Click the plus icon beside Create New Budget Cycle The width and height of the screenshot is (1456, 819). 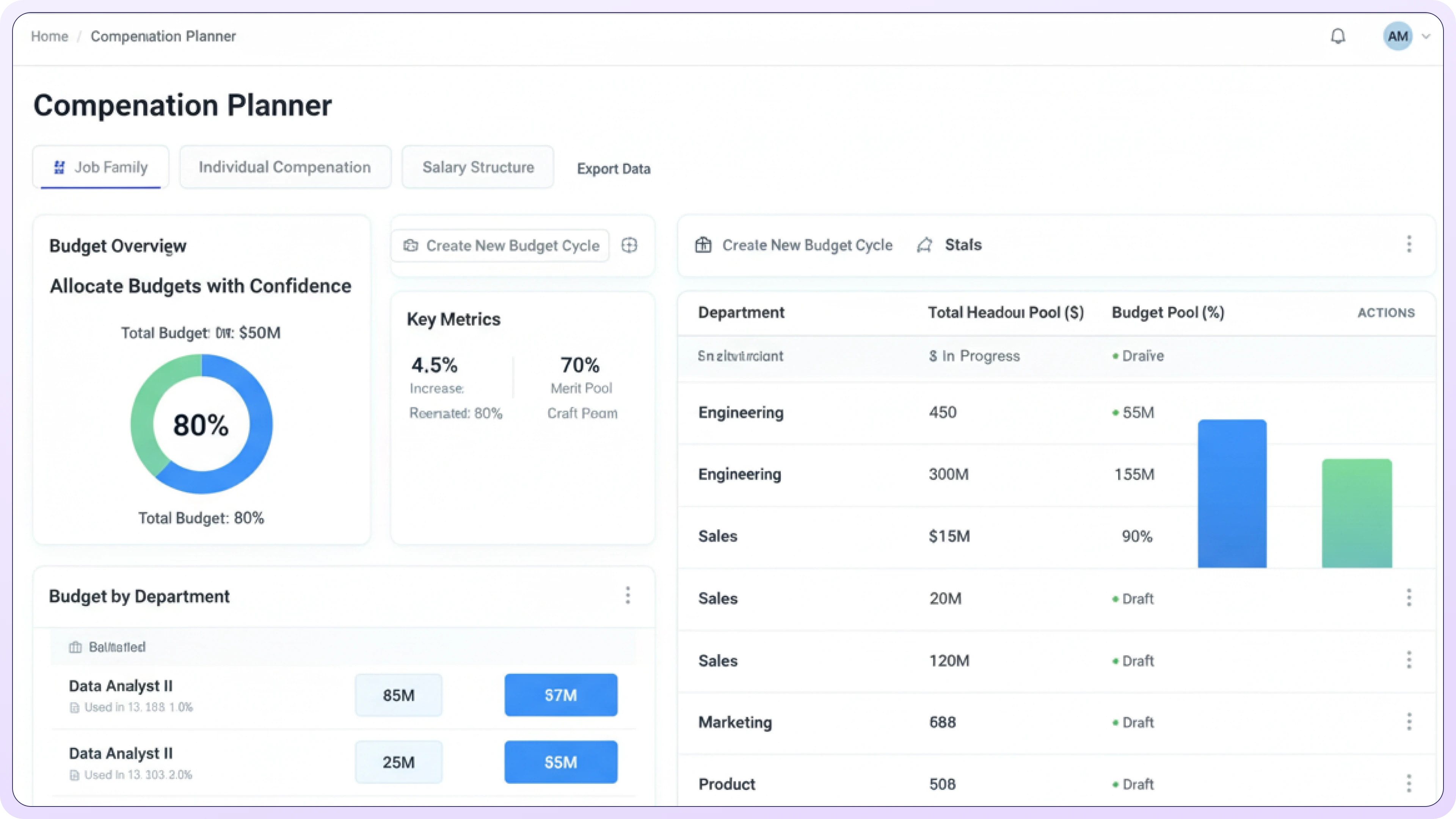(629, 245)
